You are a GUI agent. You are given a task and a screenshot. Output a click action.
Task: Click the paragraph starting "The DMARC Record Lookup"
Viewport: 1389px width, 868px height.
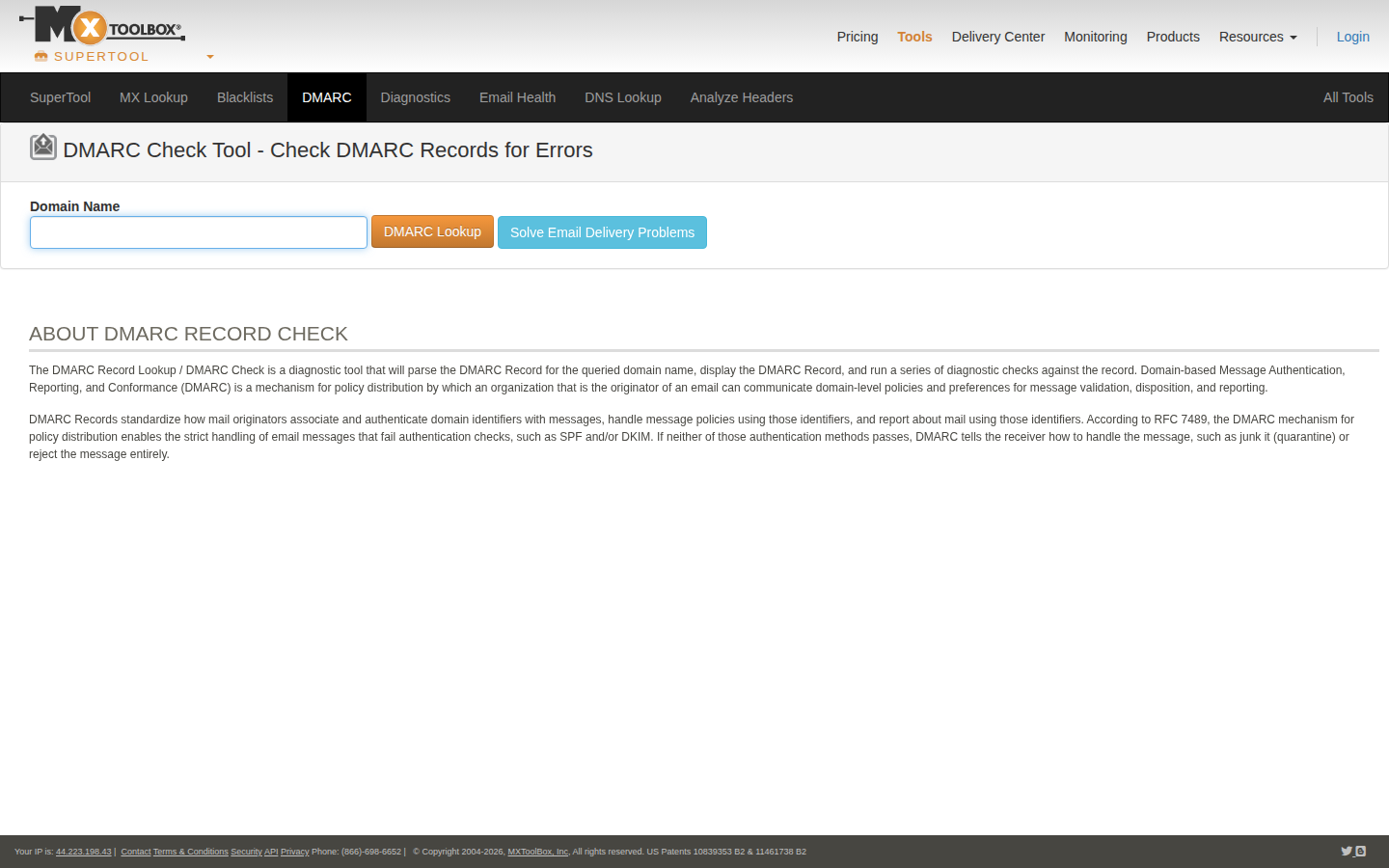pyautogui.click(x=687, y=379)
